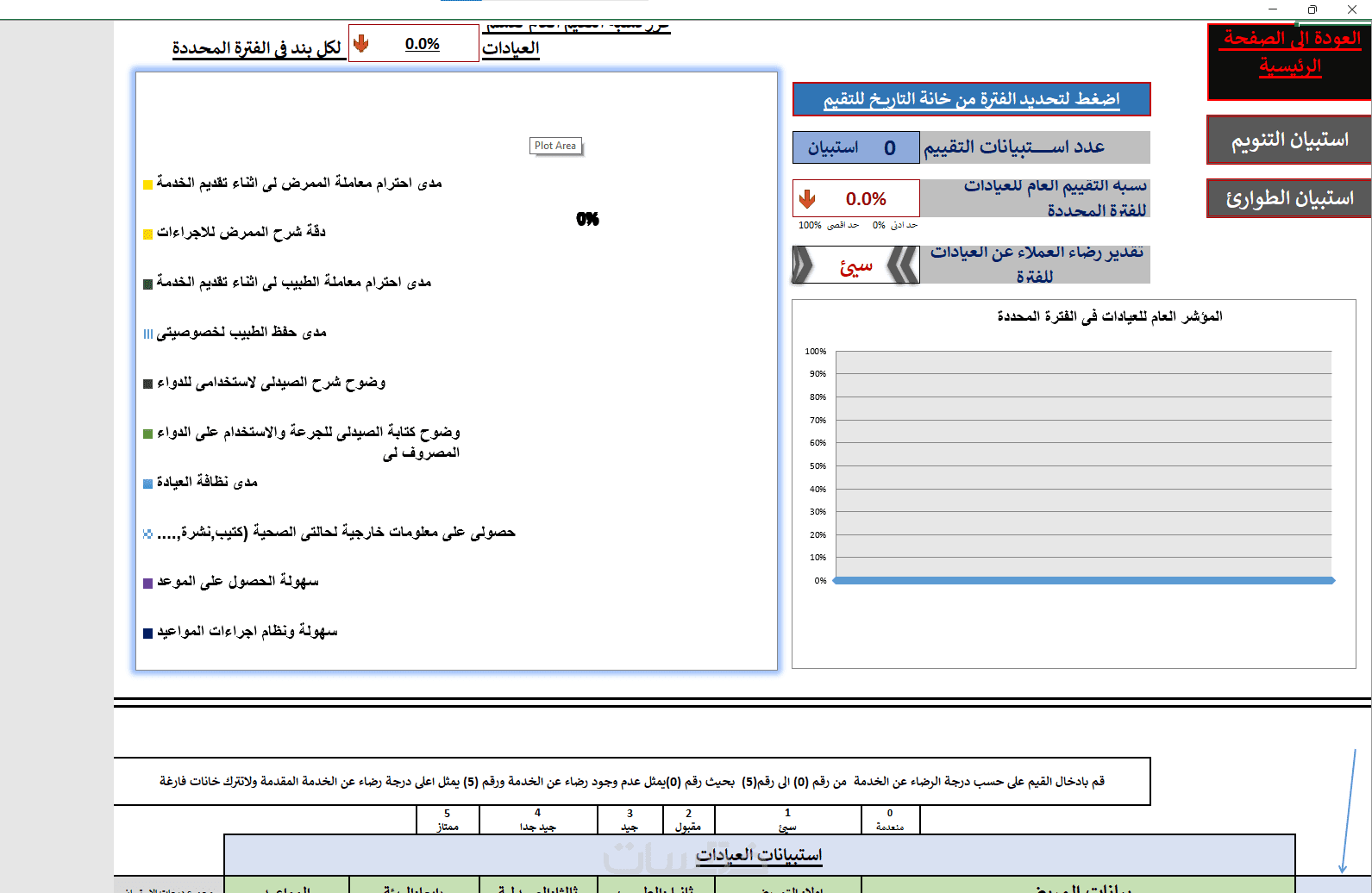Click the حد اقصى 100% note
Screen dimensions: 1372x893
coord(829,225)
